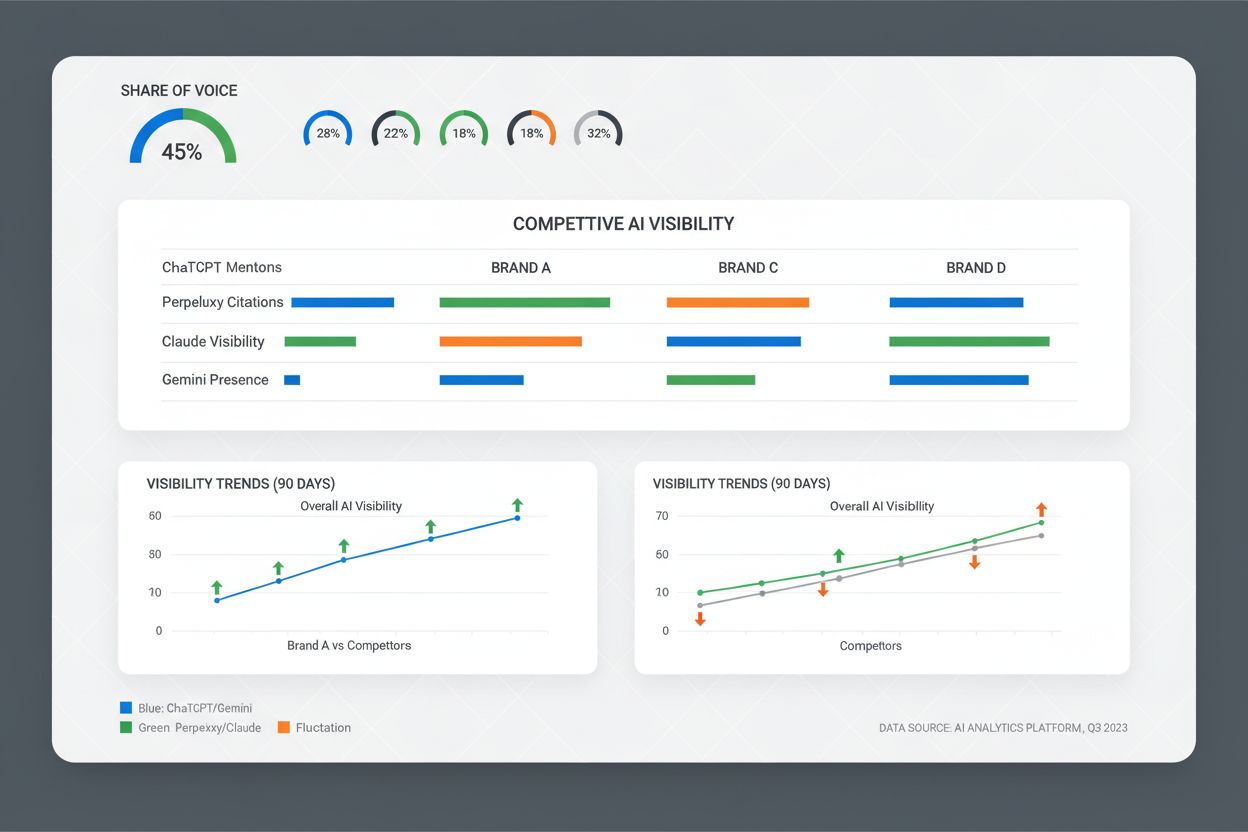
Task: Select the BRAND A column header
Action: click(521, 267)
